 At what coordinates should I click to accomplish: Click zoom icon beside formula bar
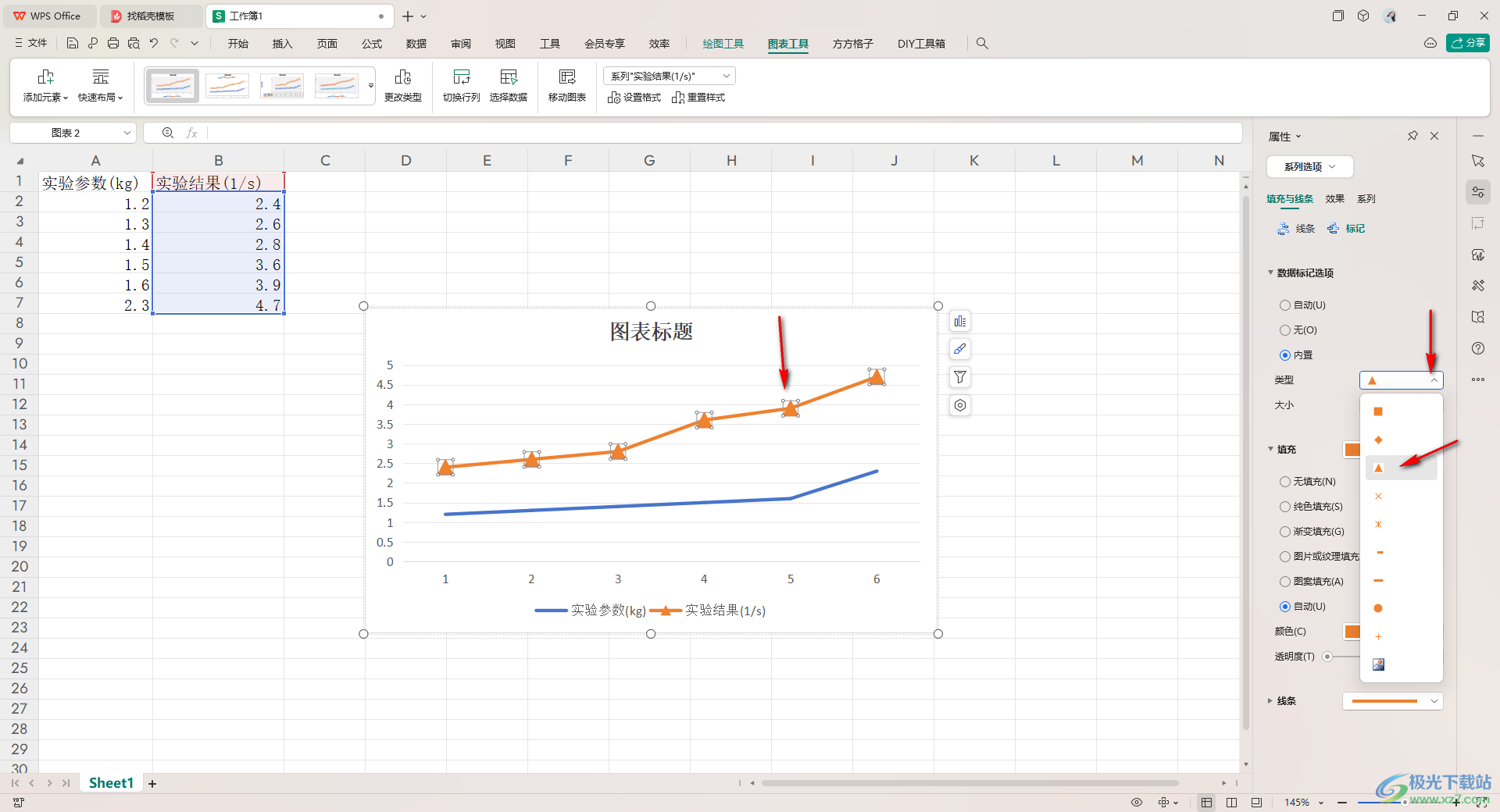tap(168, 133)
